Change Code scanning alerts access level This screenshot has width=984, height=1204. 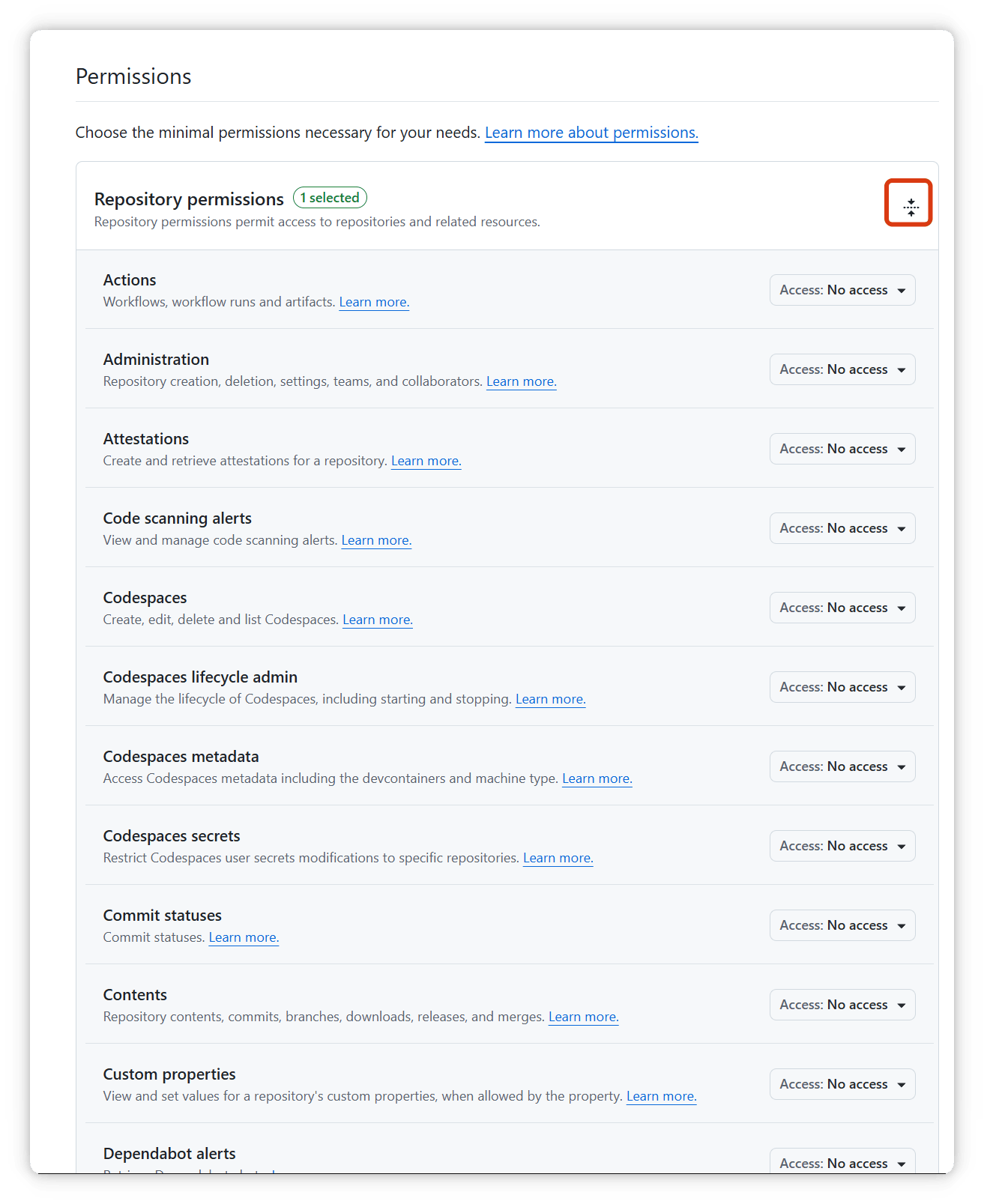click(x=842, y=528)
